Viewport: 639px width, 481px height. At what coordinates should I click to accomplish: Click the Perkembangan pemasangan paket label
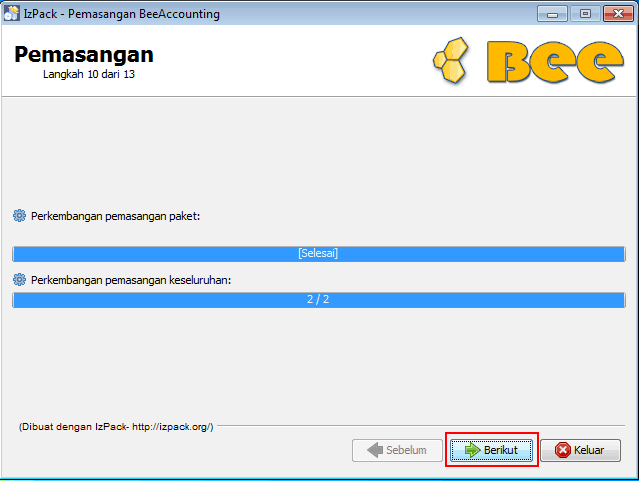pyautogui.click(x=115, y=216)
